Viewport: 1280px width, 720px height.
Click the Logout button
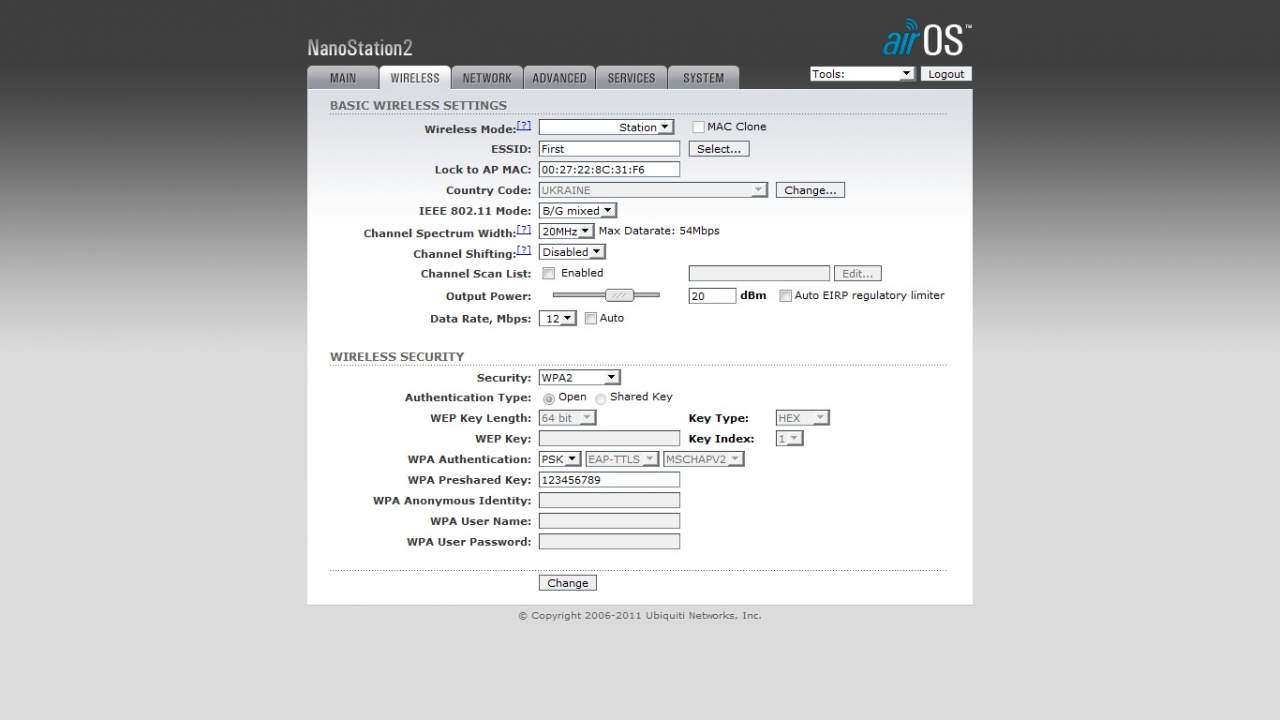(x=945, y=74)
